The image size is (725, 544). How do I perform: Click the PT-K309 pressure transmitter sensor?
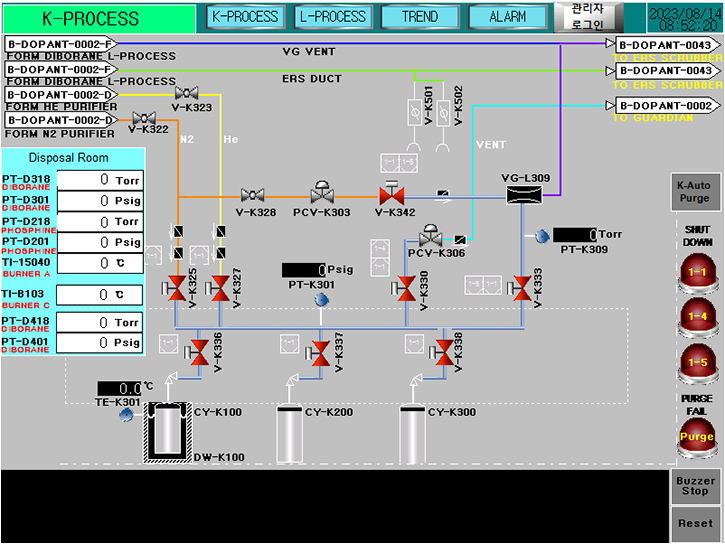tap(542, 236)
